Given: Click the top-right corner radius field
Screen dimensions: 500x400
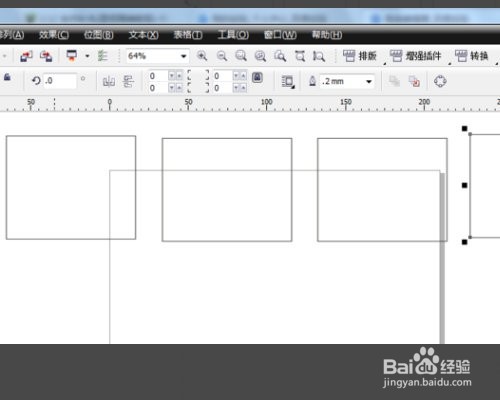Looking at the screenshot, I should pos(222,76).
